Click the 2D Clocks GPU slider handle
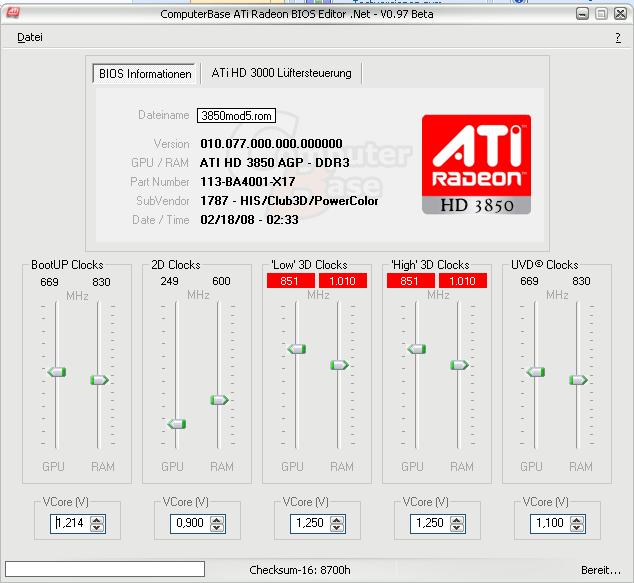 [x=177, y=424]
